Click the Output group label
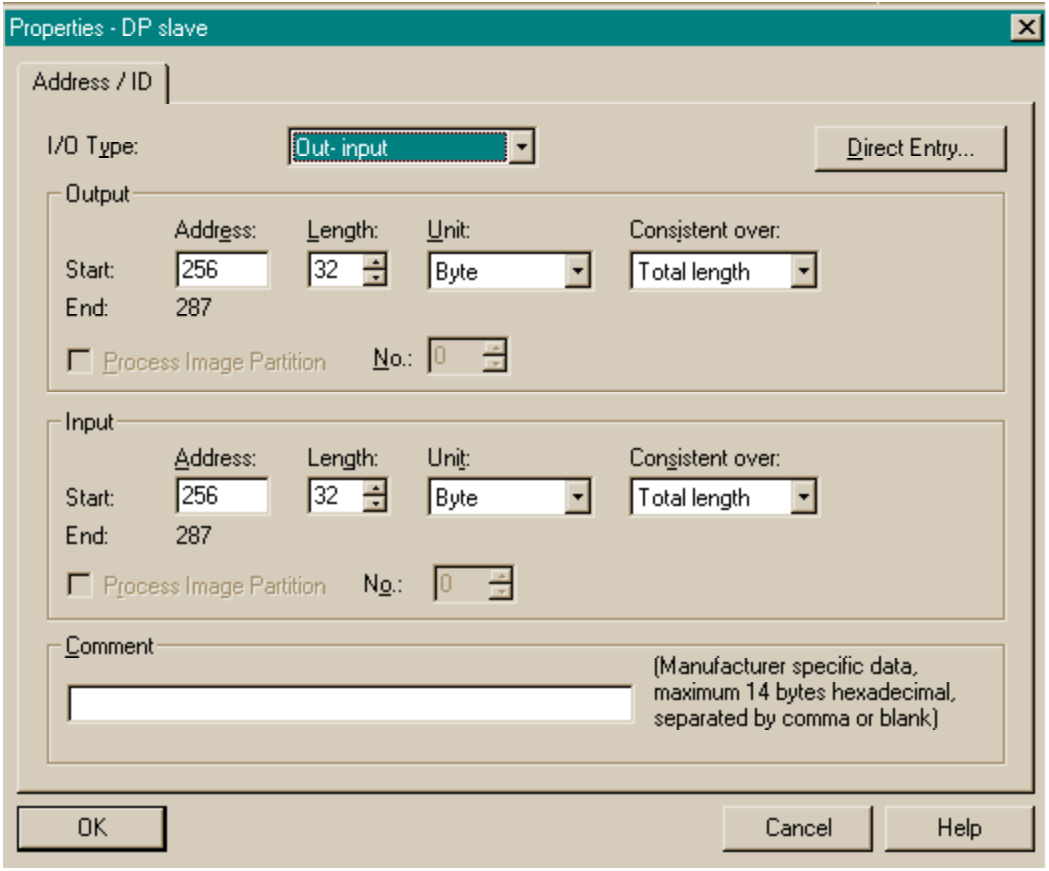 97,194
